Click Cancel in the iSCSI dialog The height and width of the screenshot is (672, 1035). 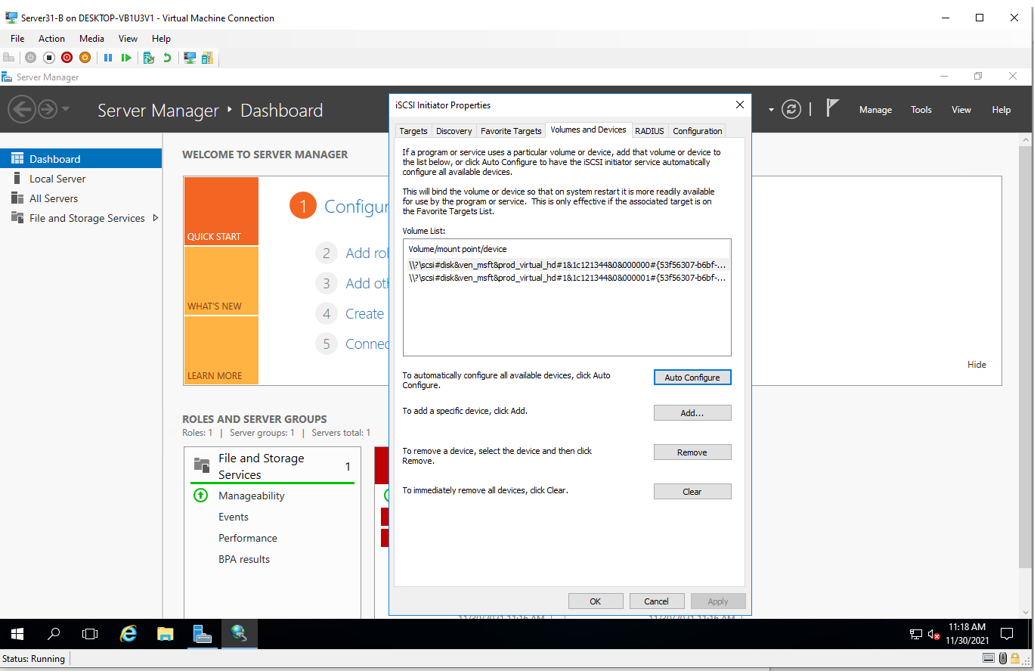656,601
